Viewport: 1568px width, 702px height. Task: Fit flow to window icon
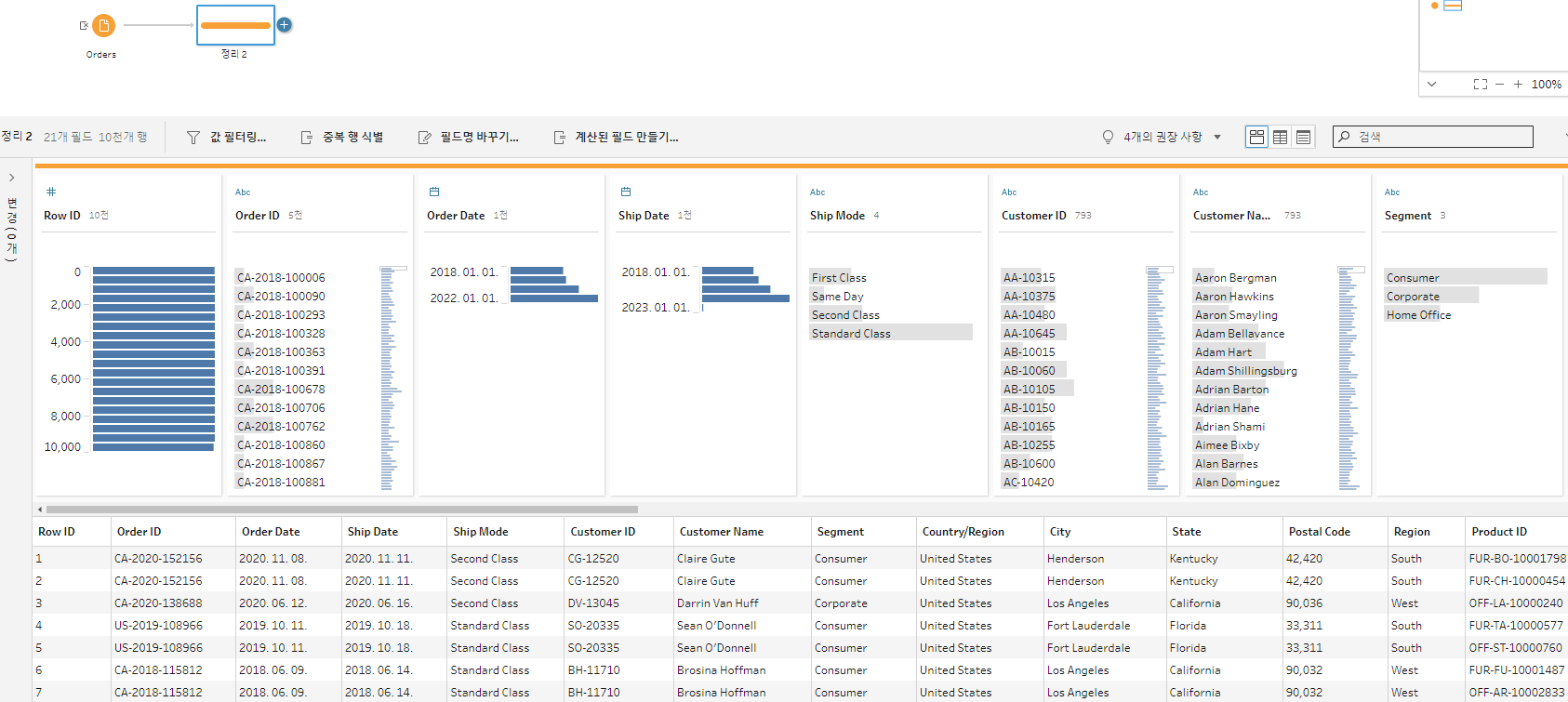[x=1481, y=84]
